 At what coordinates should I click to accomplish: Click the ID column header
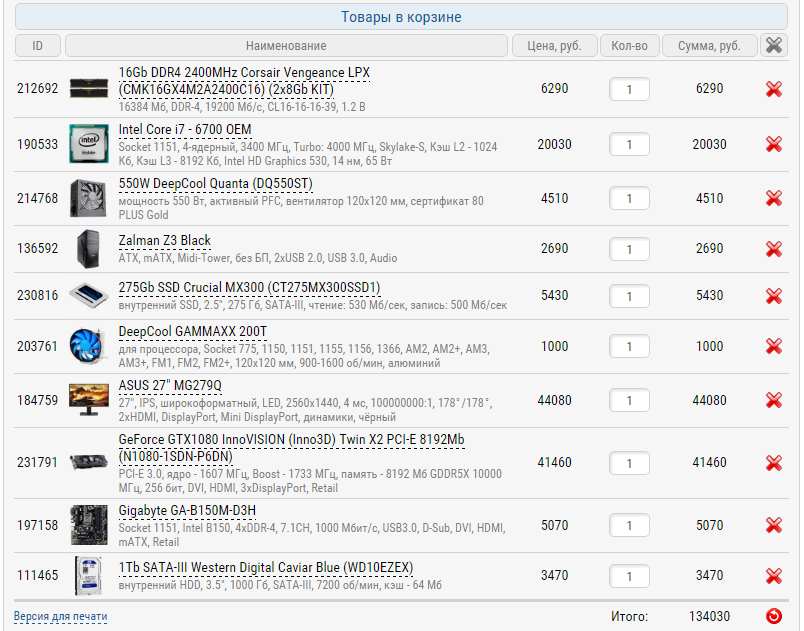37,46
